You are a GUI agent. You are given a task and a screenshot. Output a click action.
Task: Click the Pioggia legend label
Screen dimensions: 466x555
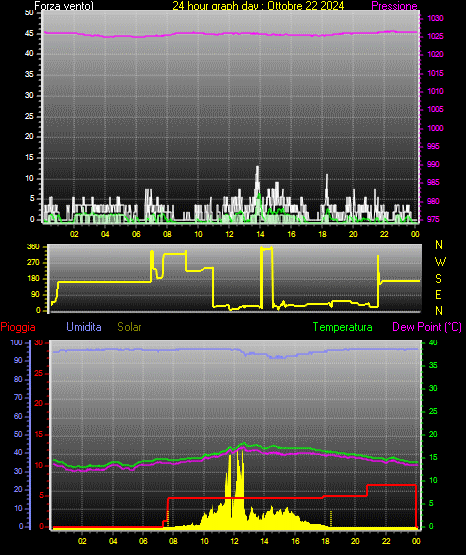[x=18, y=327]
